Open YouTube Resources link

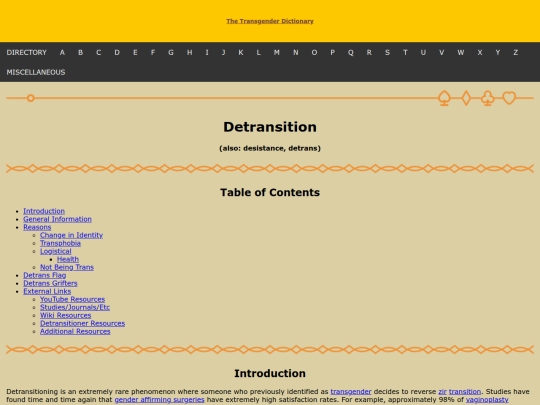(x=72, y=299)
